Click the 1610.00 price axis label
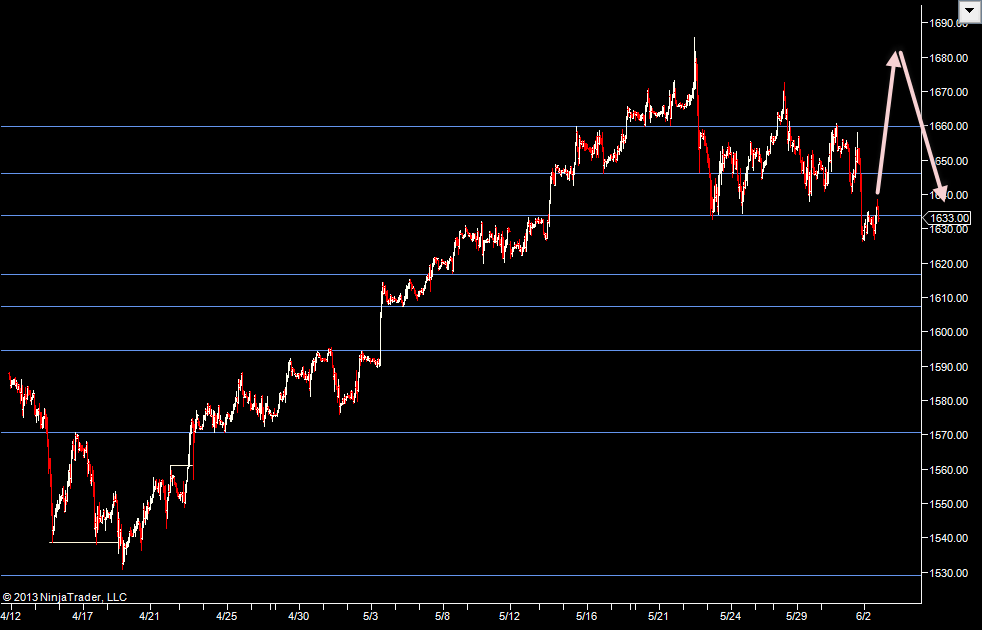 pos(948,298)
